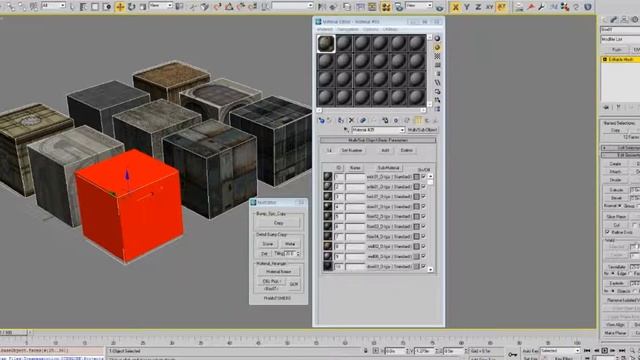Click the Add sub-material button
Viewport: 640px width, 360px height.
coord(385,150)
